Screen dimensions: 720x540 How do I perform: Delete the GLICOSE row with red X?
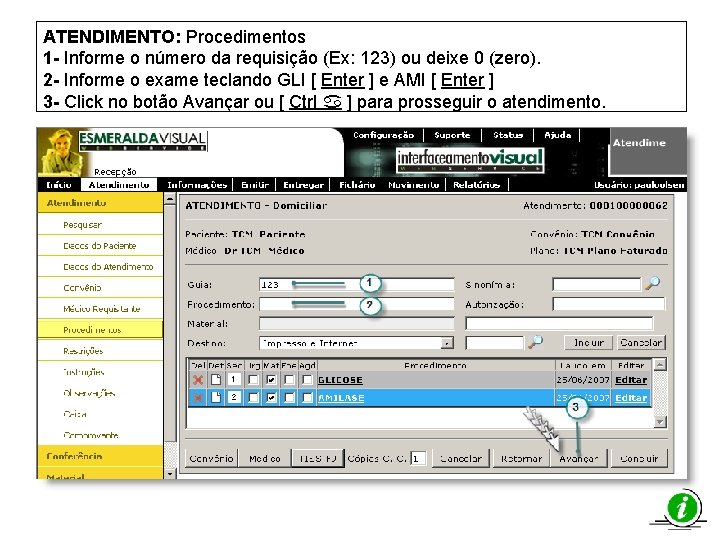pyautogui.click(x=198, y=380)
